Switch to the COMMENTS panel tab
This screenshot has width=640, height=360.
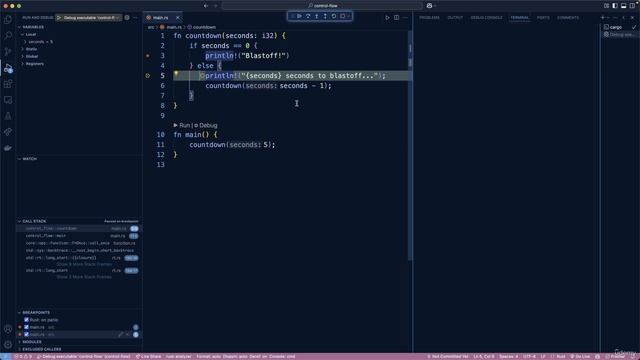click(568, 18)
